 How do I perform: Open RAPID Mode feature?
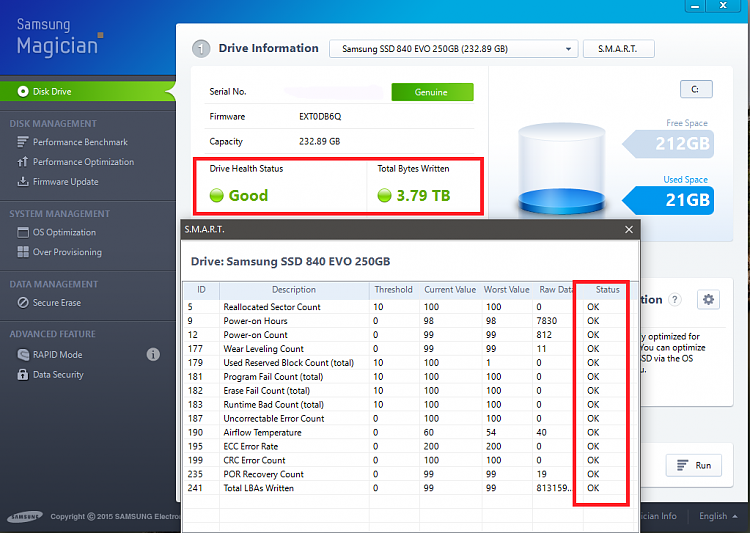(57, 355)
